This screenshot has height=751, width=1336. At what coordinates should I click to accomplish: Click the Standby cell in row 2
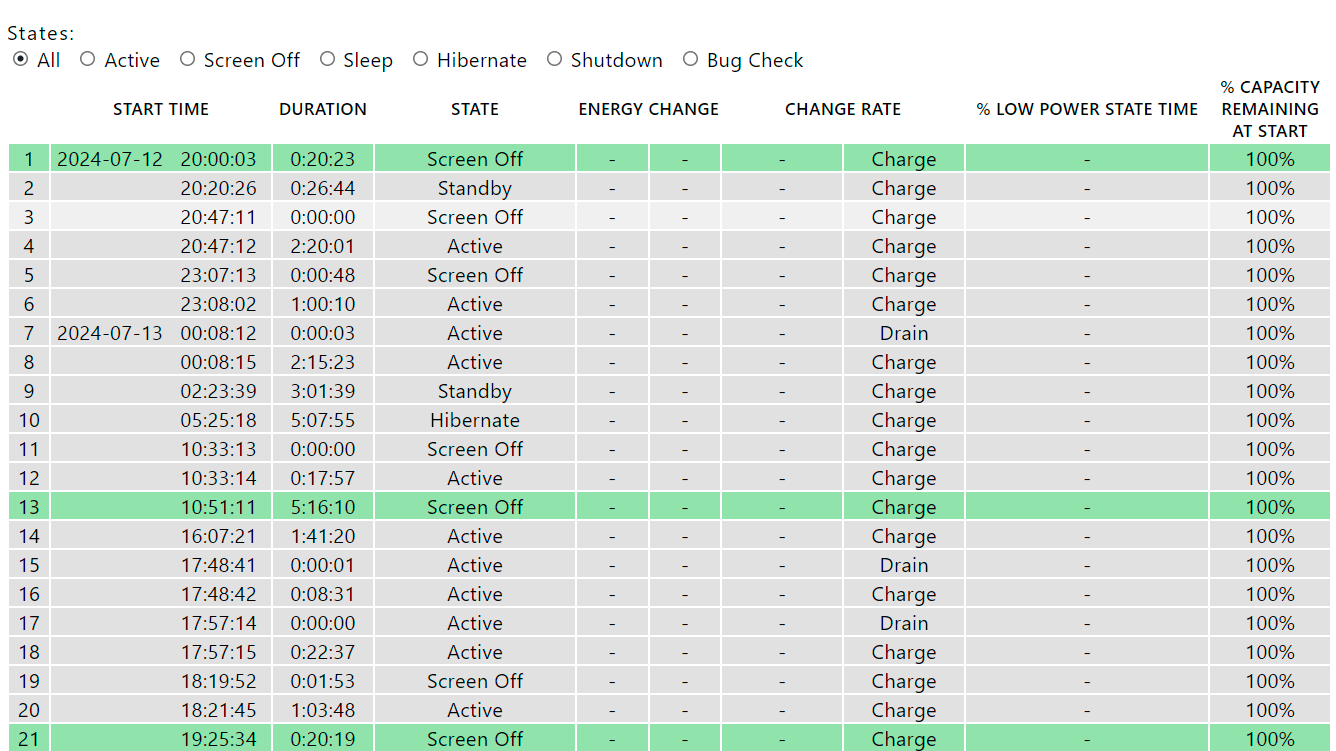click(475, 188)
